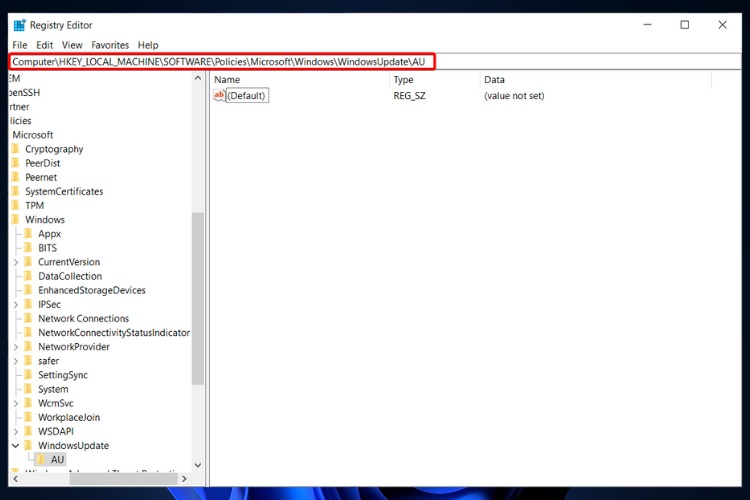This screenshot has height=500, width=750.
Task: Select the (Default) value name
Action: click(247, 96)
